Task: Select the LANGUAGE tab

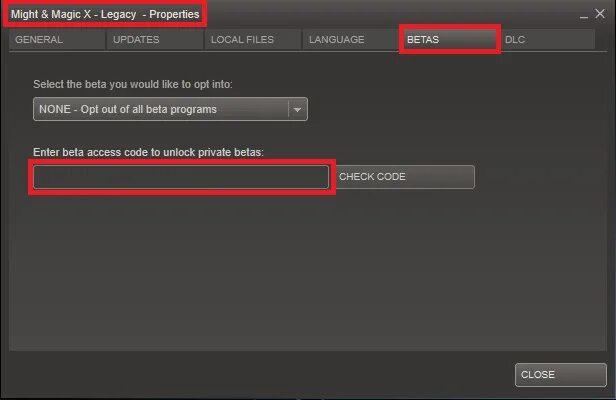Action: point(350,39)
